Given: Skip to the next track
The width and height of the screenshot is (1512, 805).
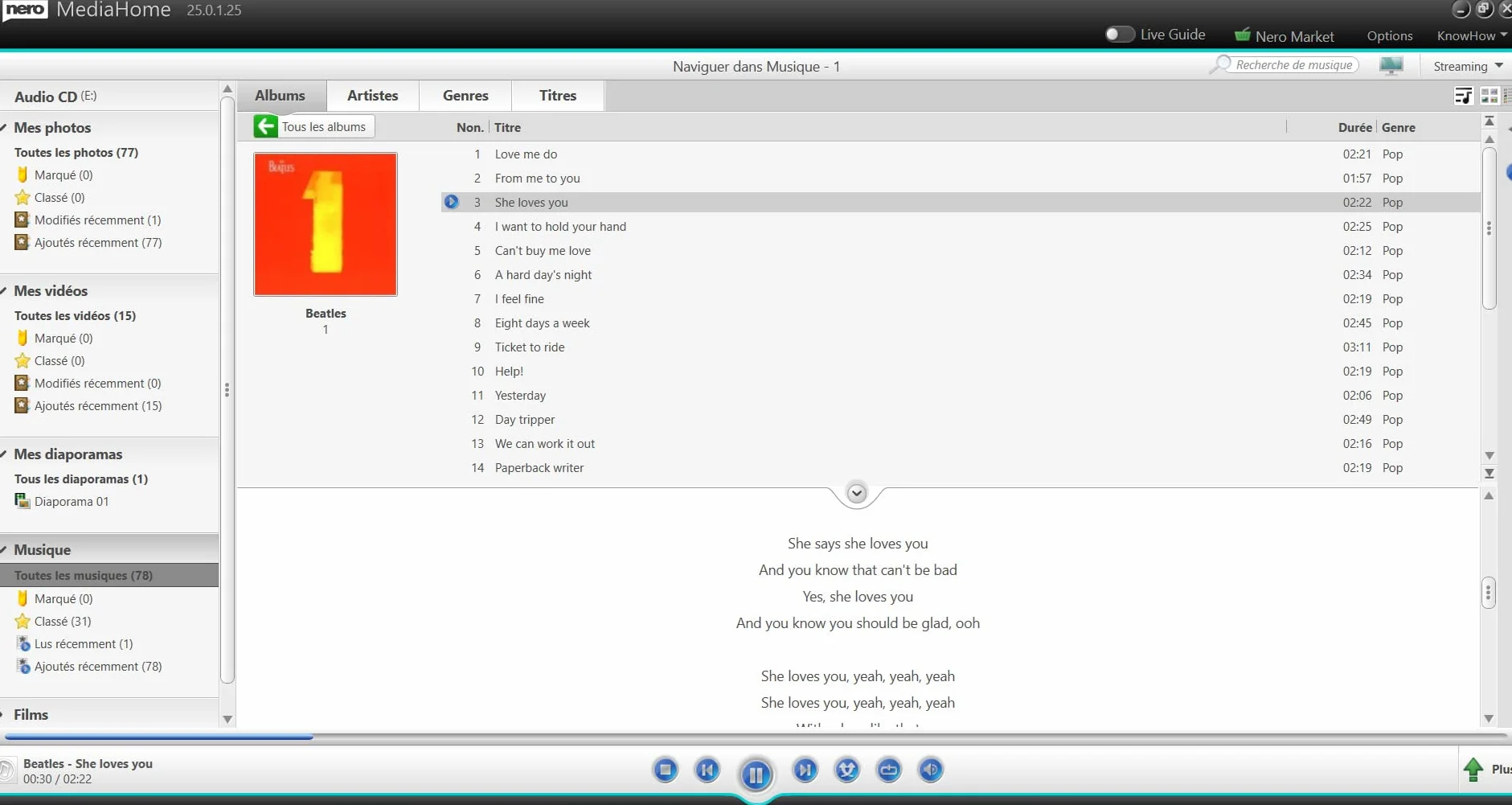Looking at the screenshot, I should pyautogui.click(x=805, y=770).
